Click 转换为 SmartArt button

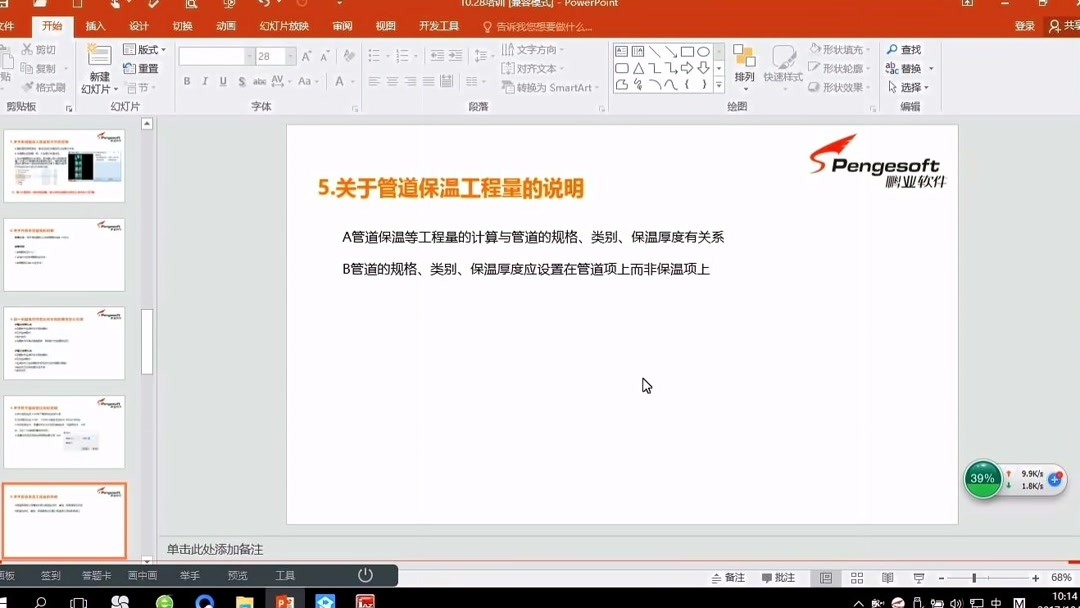(545, 87)
